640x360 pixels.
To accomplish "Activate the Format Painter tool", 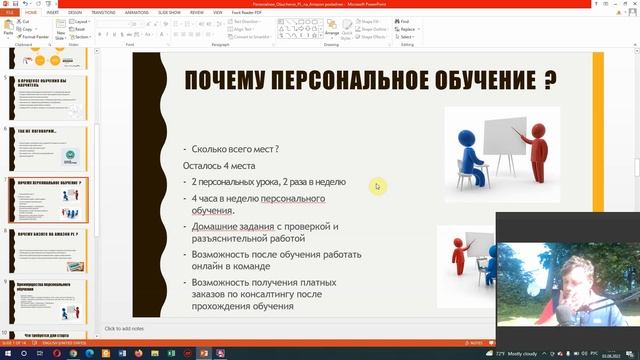I will click(x=33, y=37).
